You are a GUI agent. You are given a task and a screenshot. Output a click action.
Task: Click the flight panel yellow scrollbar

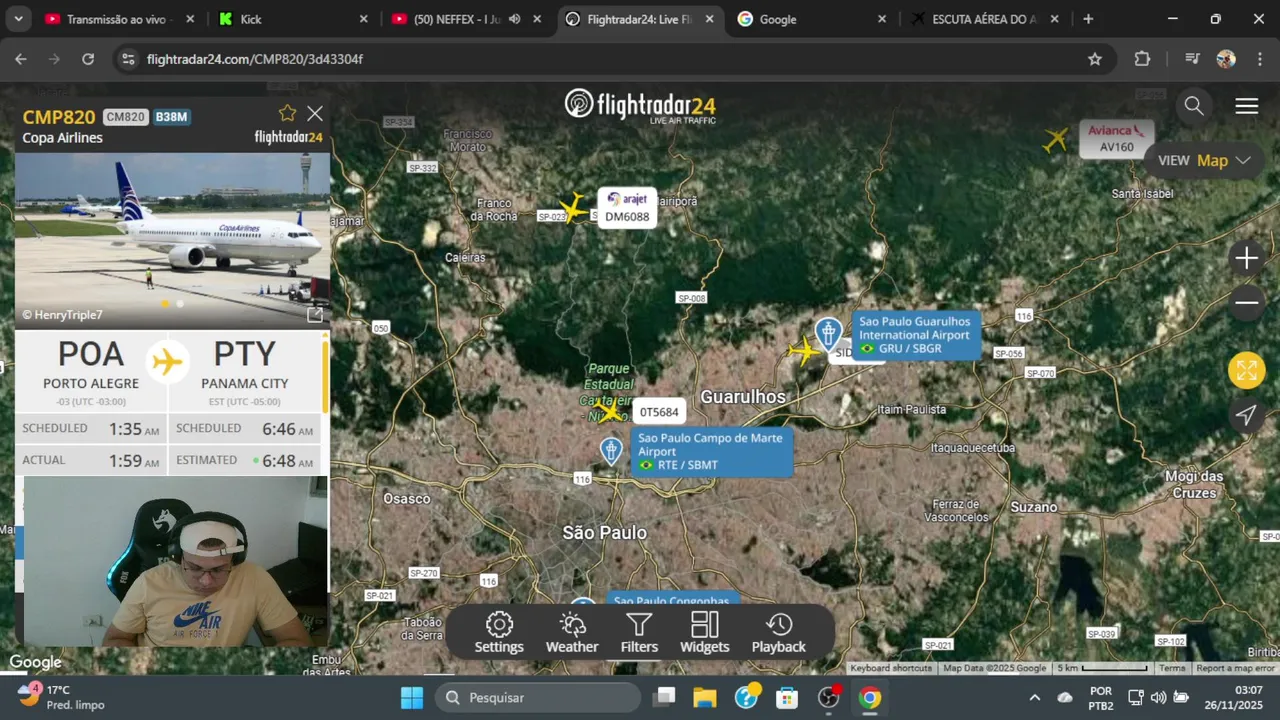(325, 375)
